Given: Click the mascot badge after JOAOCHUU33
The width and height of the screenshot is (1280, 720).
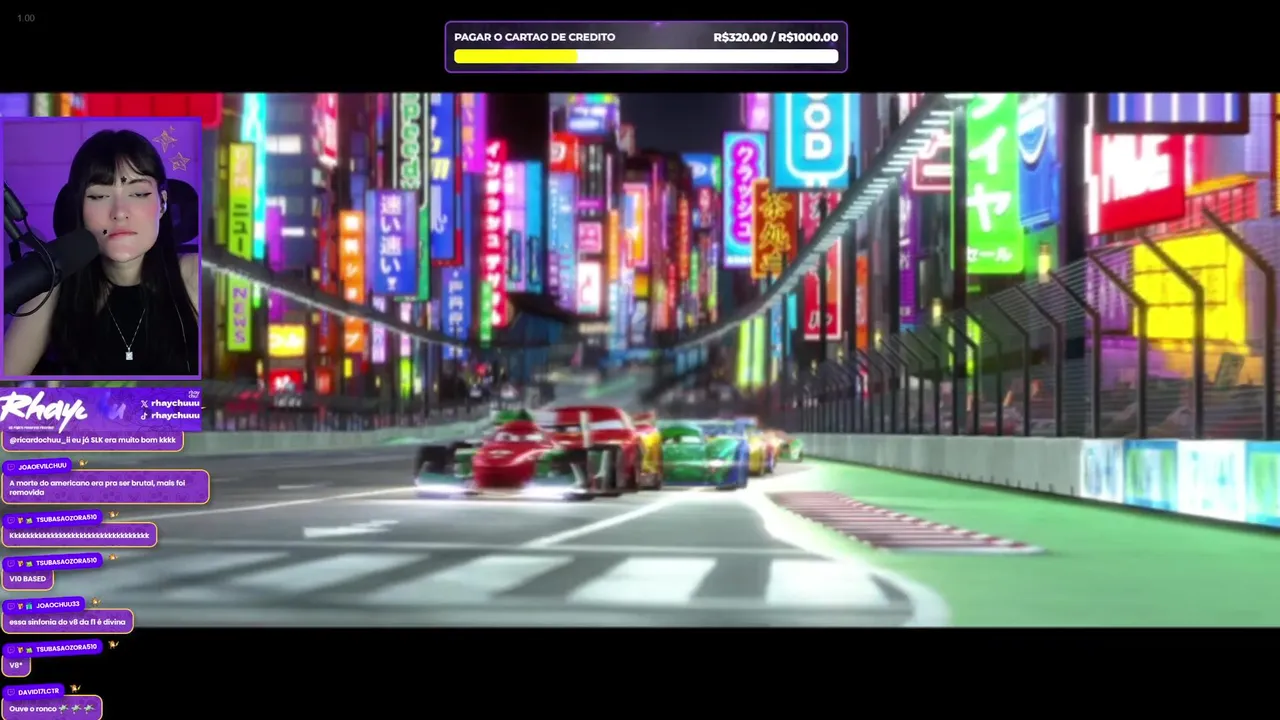Looking at the screenshot, I should click(x=95, y=602).
